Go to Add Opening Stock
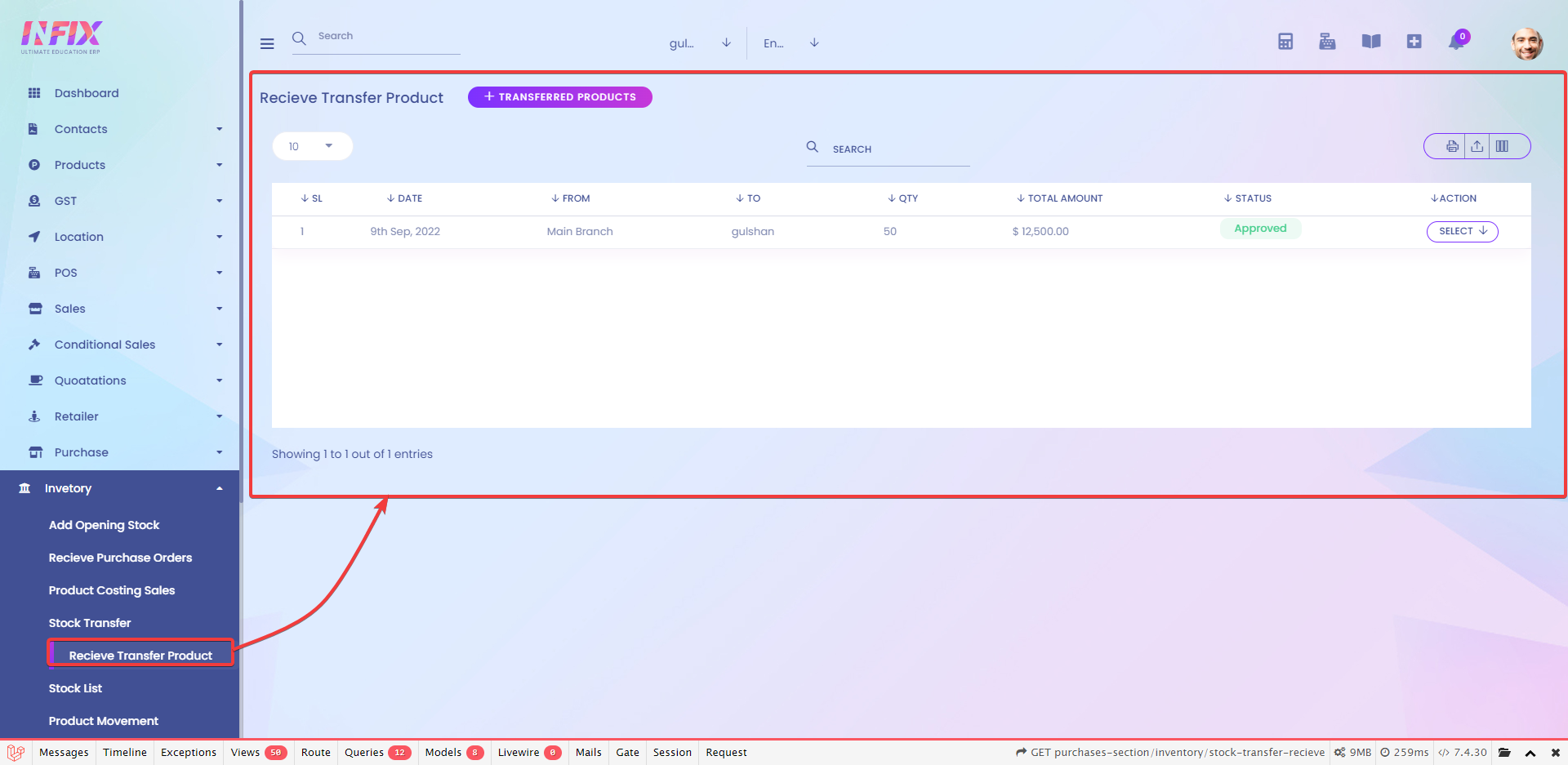This screenshot has height=765, width=1568. tap(104, 525)
